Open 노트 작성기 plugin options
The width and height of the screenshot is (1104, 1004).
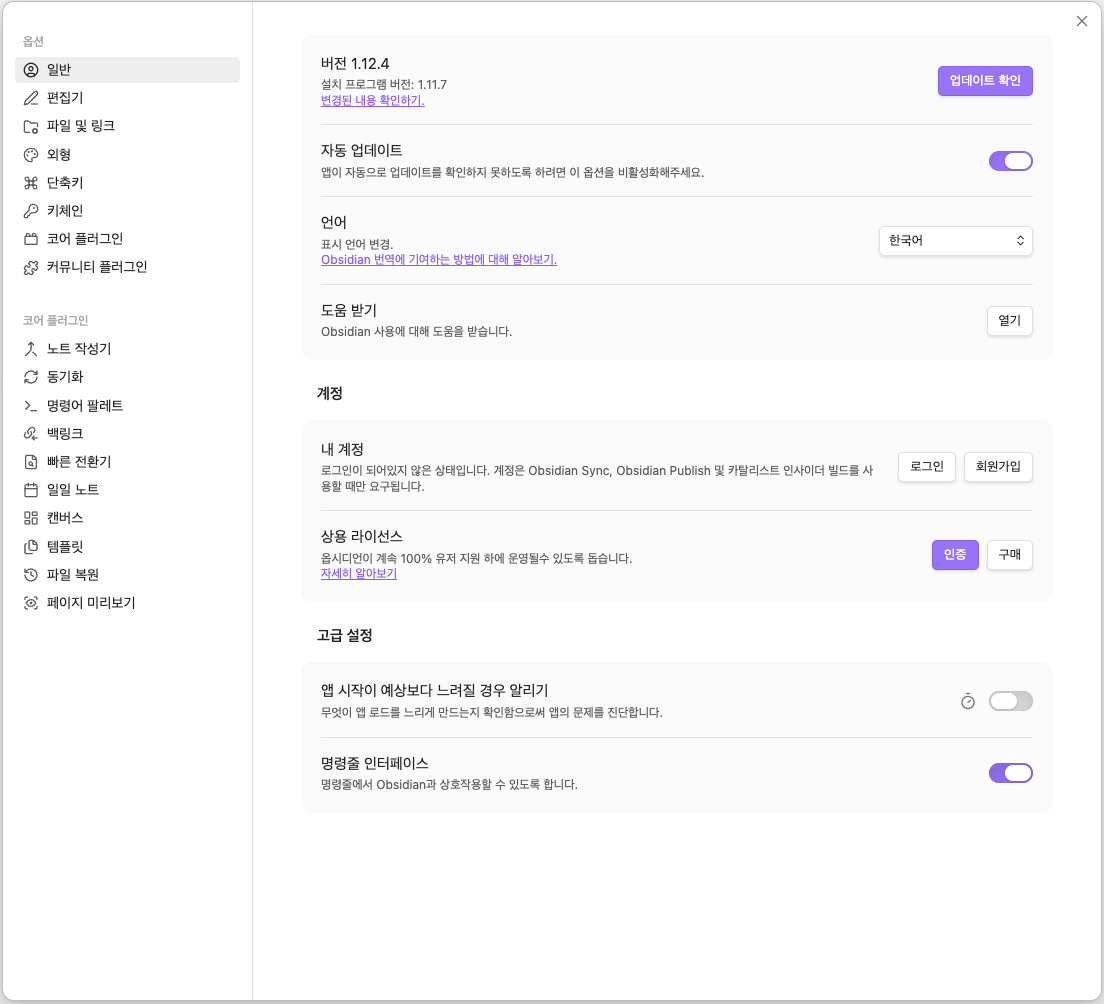[127, 349]
